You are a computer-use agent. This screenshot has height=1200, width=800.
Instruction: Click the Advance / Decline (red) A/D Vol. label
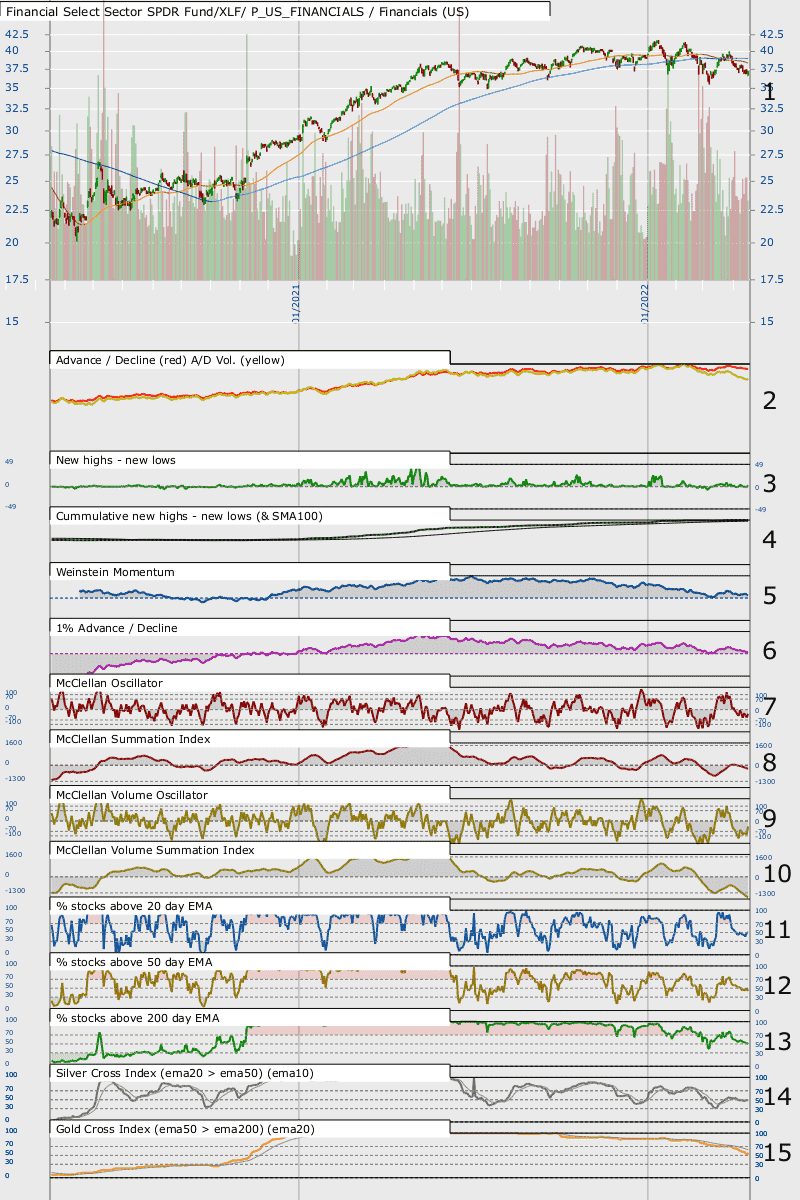click(x=171, y=360)
